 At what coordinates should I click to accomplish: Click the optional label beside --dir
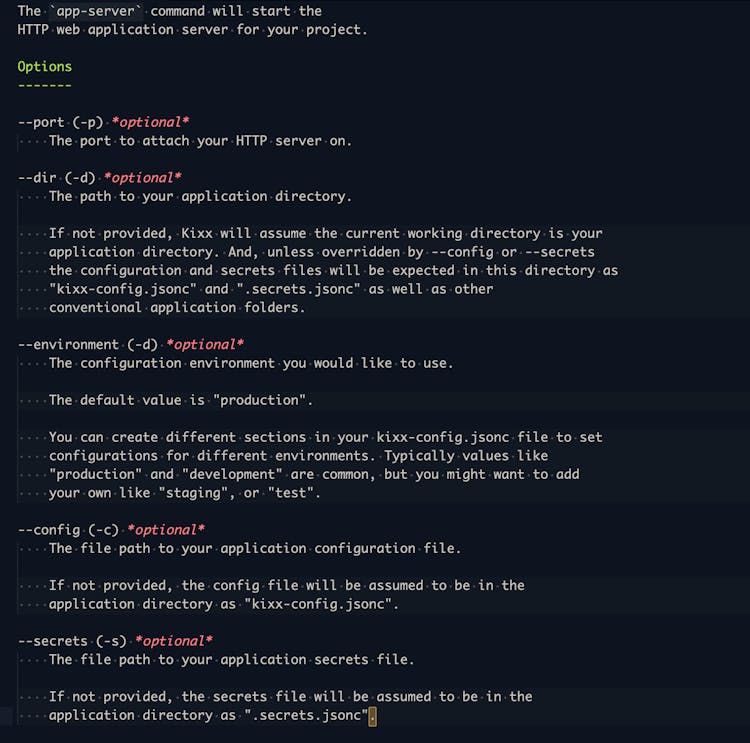tap(142, 178)
